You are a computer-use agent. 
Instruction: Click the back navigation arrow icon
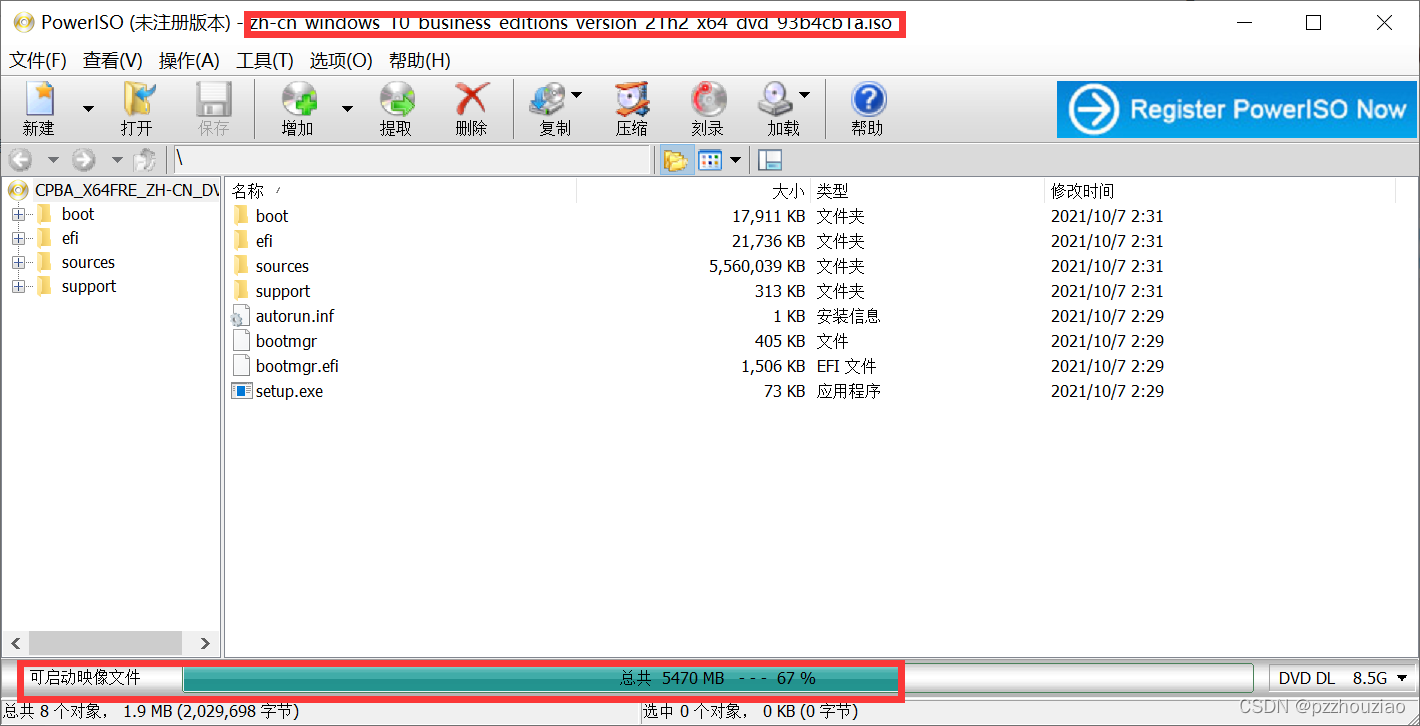(x=21, y=160)
